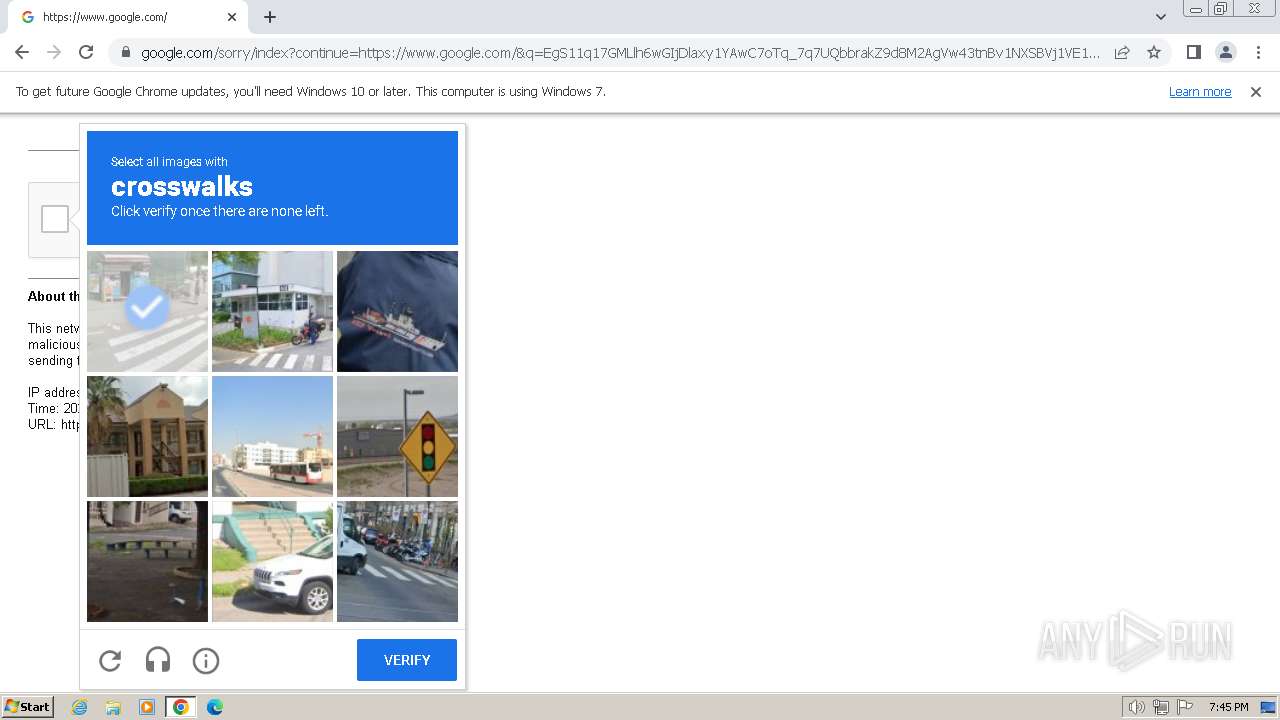1280x720 pixels.
Task: Click the 7:45 PM clock
Action: click(x=1228, y=707)
